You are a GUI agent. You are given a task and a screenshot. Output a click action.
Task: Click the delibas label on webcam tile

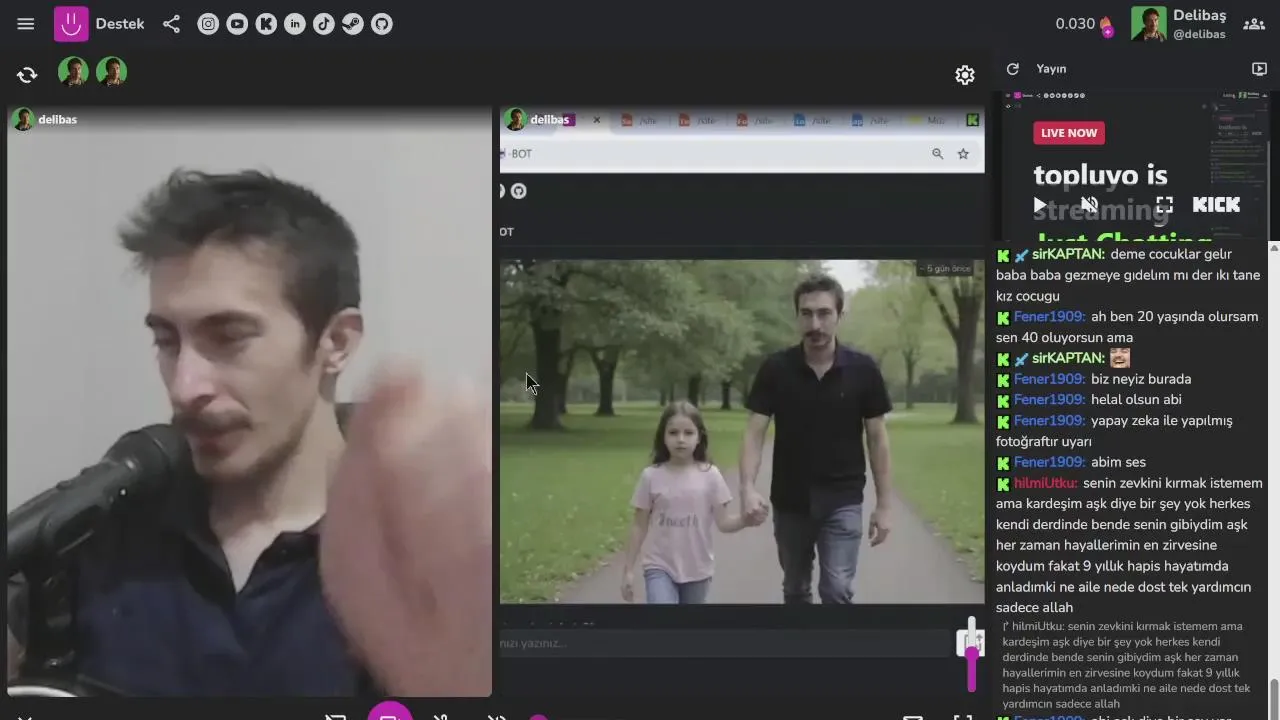(x=57, y=120)
